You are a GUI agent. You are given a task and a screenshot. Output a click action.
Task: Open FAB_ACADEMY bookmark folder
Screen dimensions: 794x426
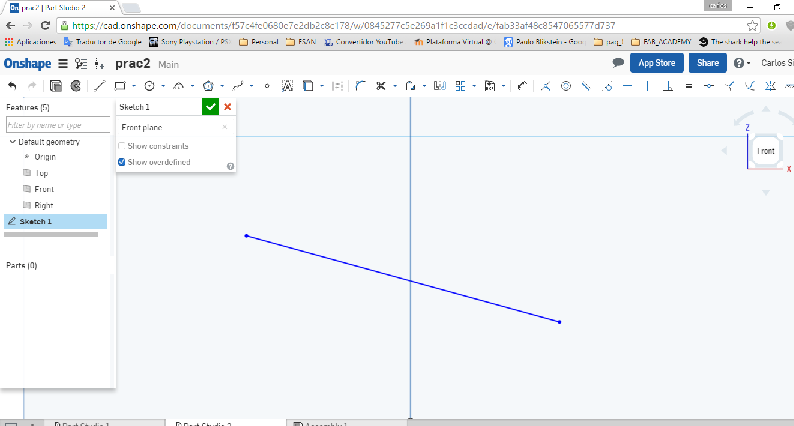coord(661,42)
